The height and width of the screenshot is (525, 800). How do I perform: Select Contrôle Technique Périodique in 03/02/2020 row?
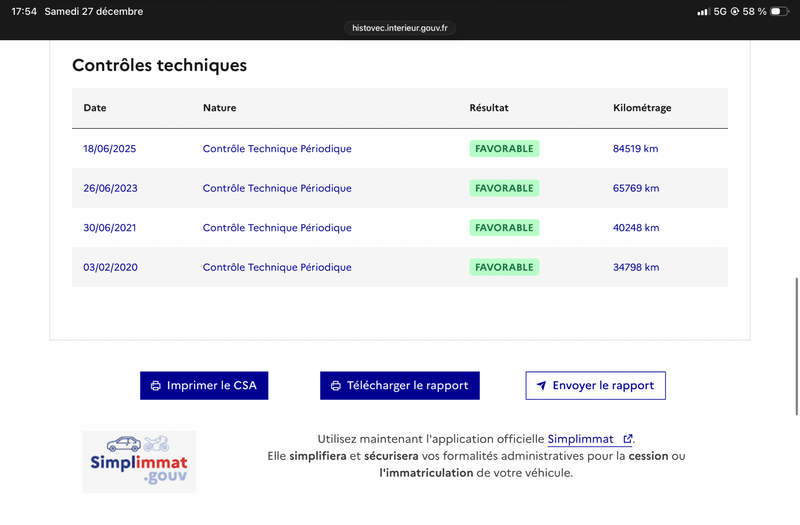tap(277, 268)
